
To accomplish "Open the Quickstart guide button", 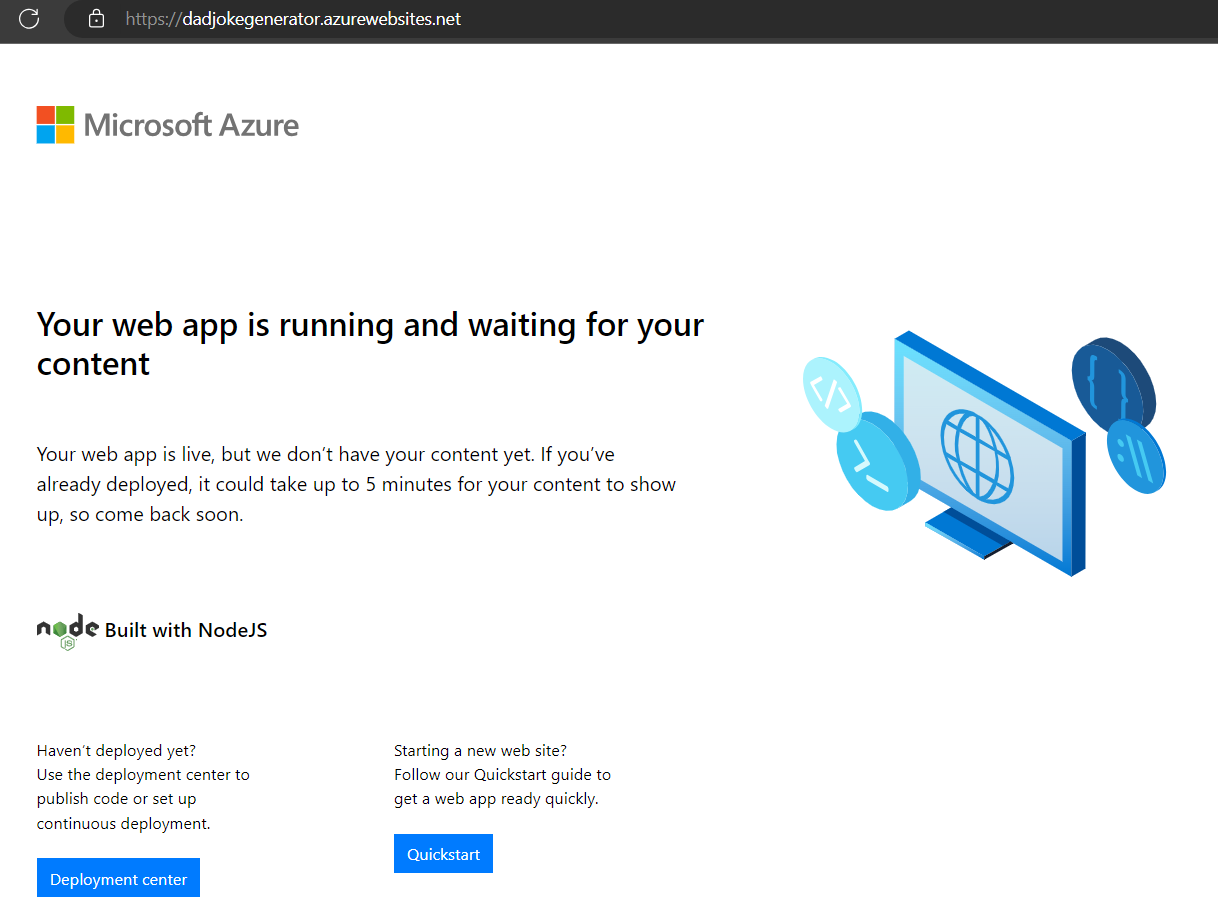I will coord(443,854).
